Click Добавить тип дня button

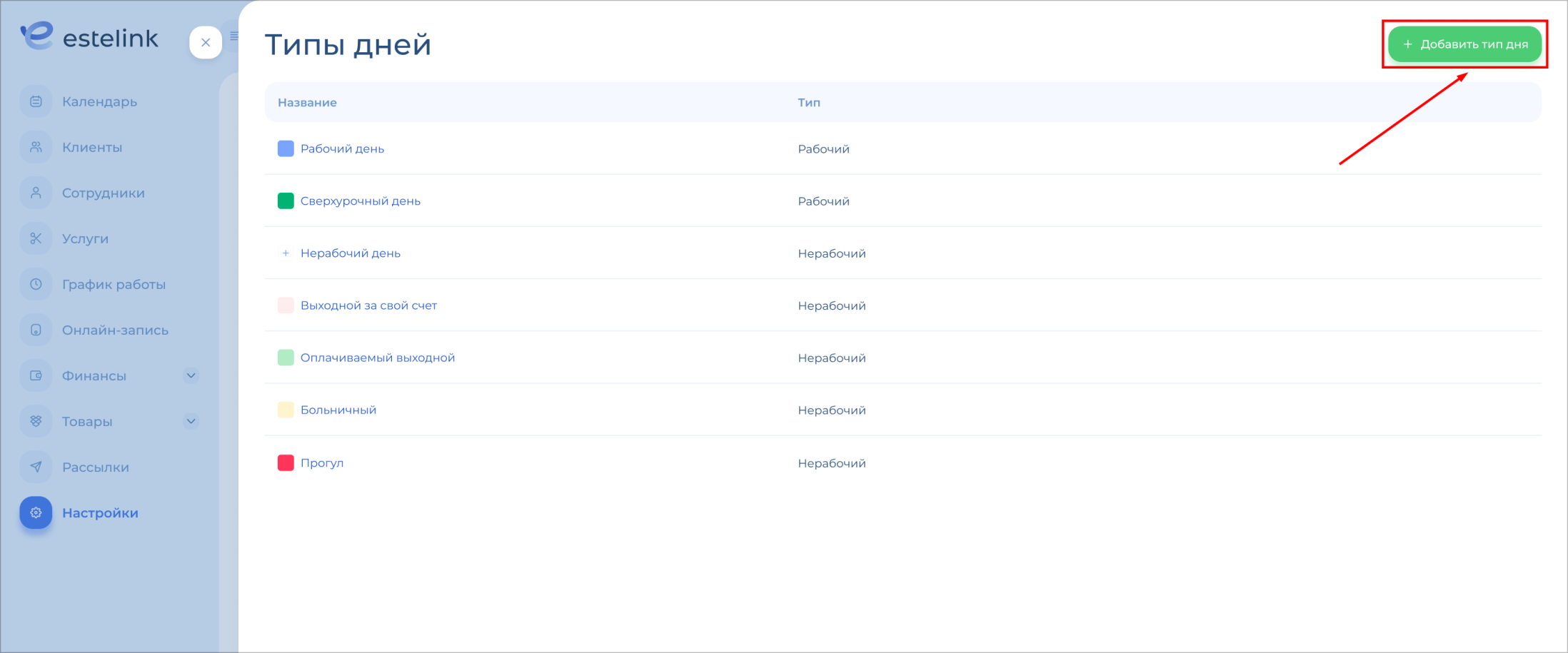[1464, 44]
